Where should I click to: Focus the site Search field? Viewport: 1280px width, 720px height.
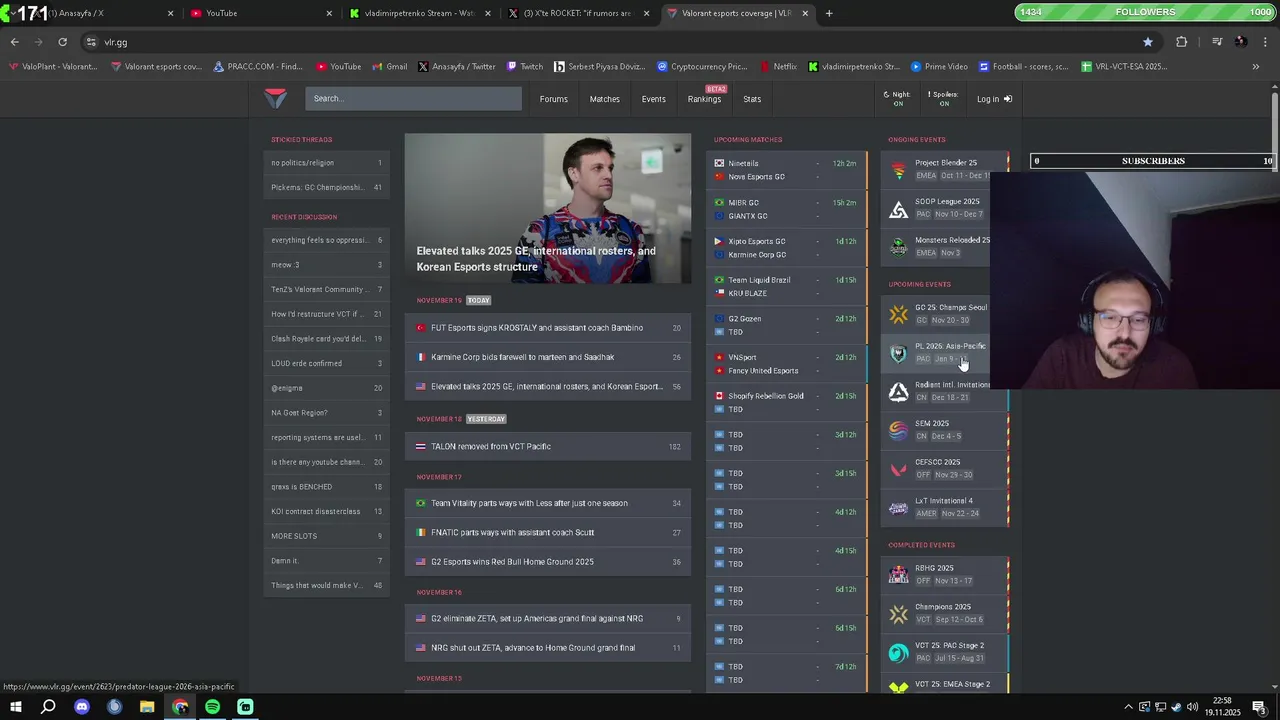[x=413, y=98]
